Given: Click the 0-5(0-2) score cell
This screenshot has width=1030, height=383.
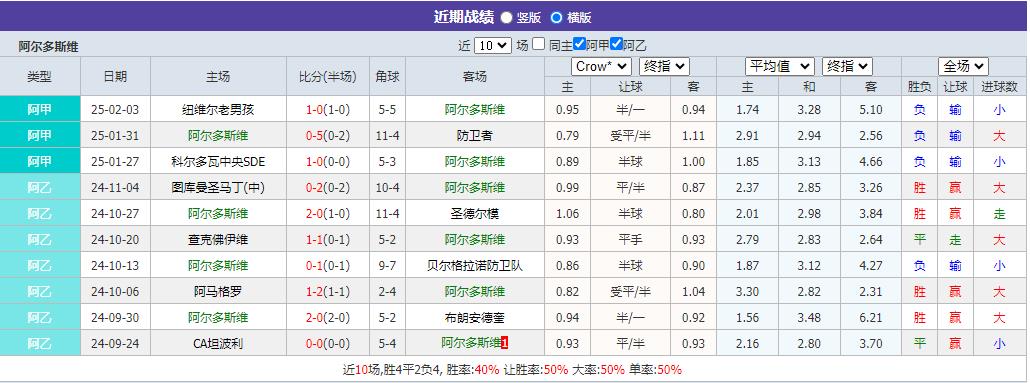Looking at the screenshot, I should [x=328, y=136].
